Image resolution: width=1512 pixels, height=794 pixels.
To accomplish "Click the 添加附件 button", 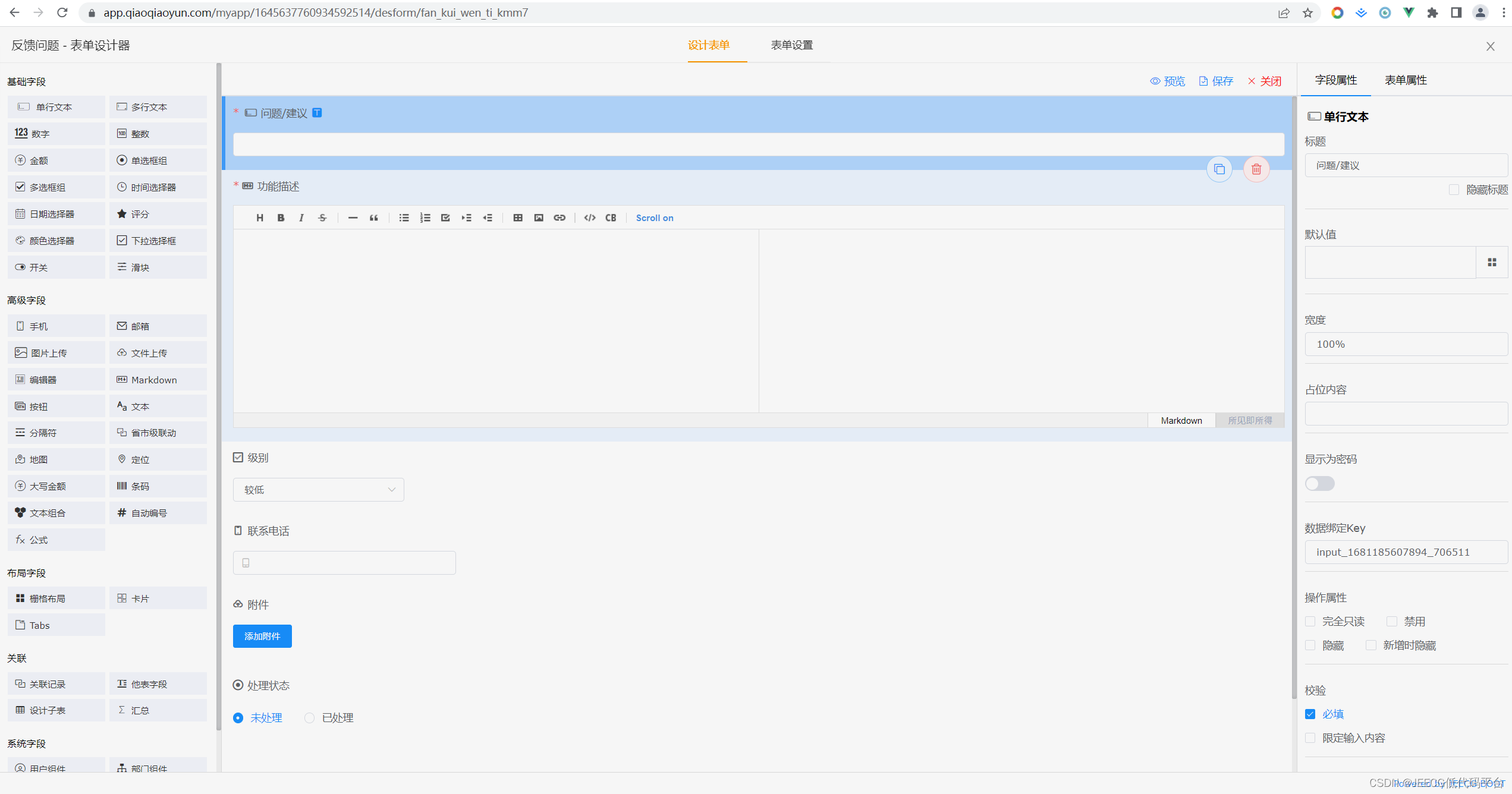I will (x=262, y=637).
